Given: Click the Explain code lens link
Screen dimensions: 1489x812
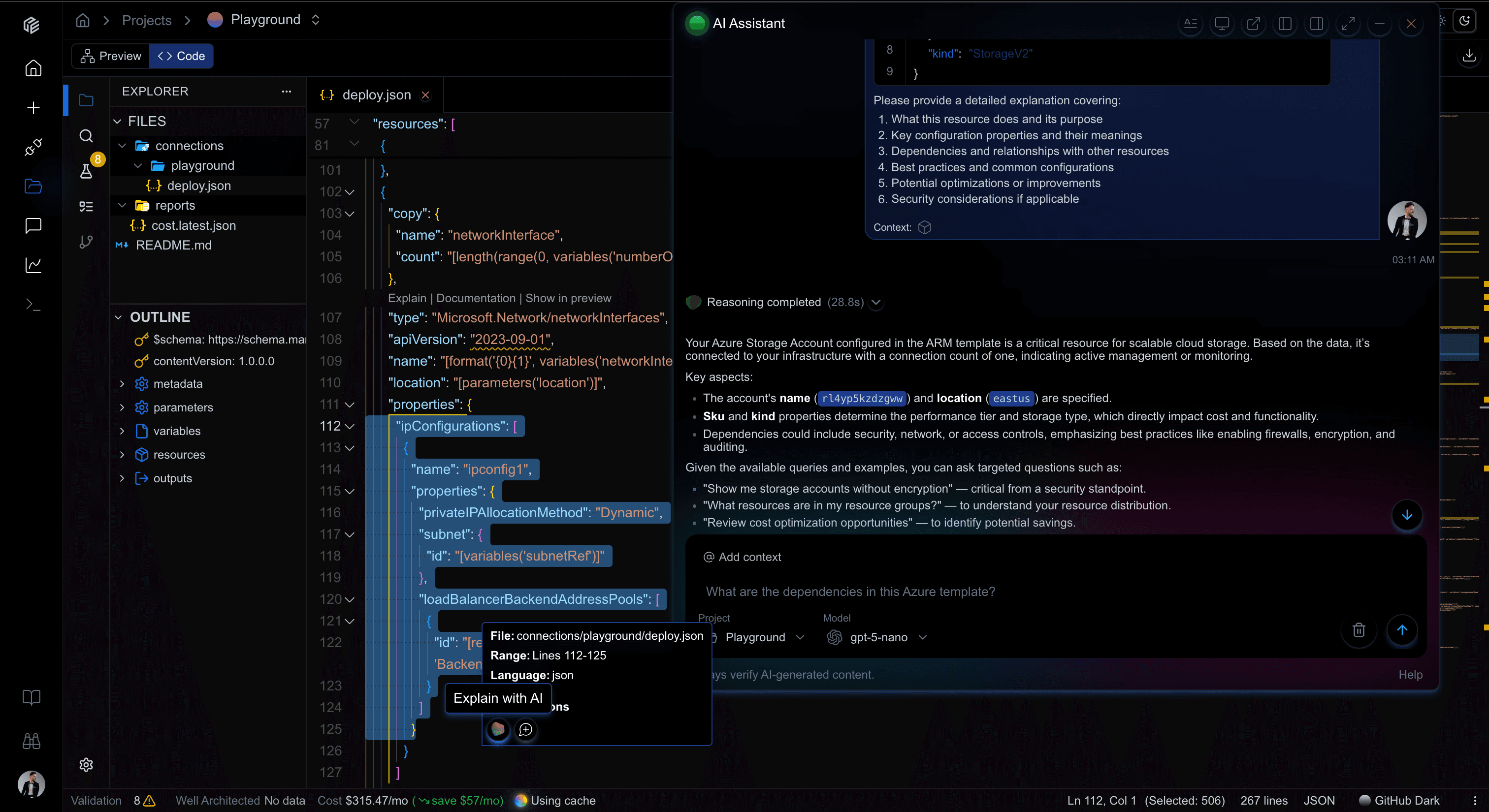Looking at the screenshot, I should click(407, 298).
